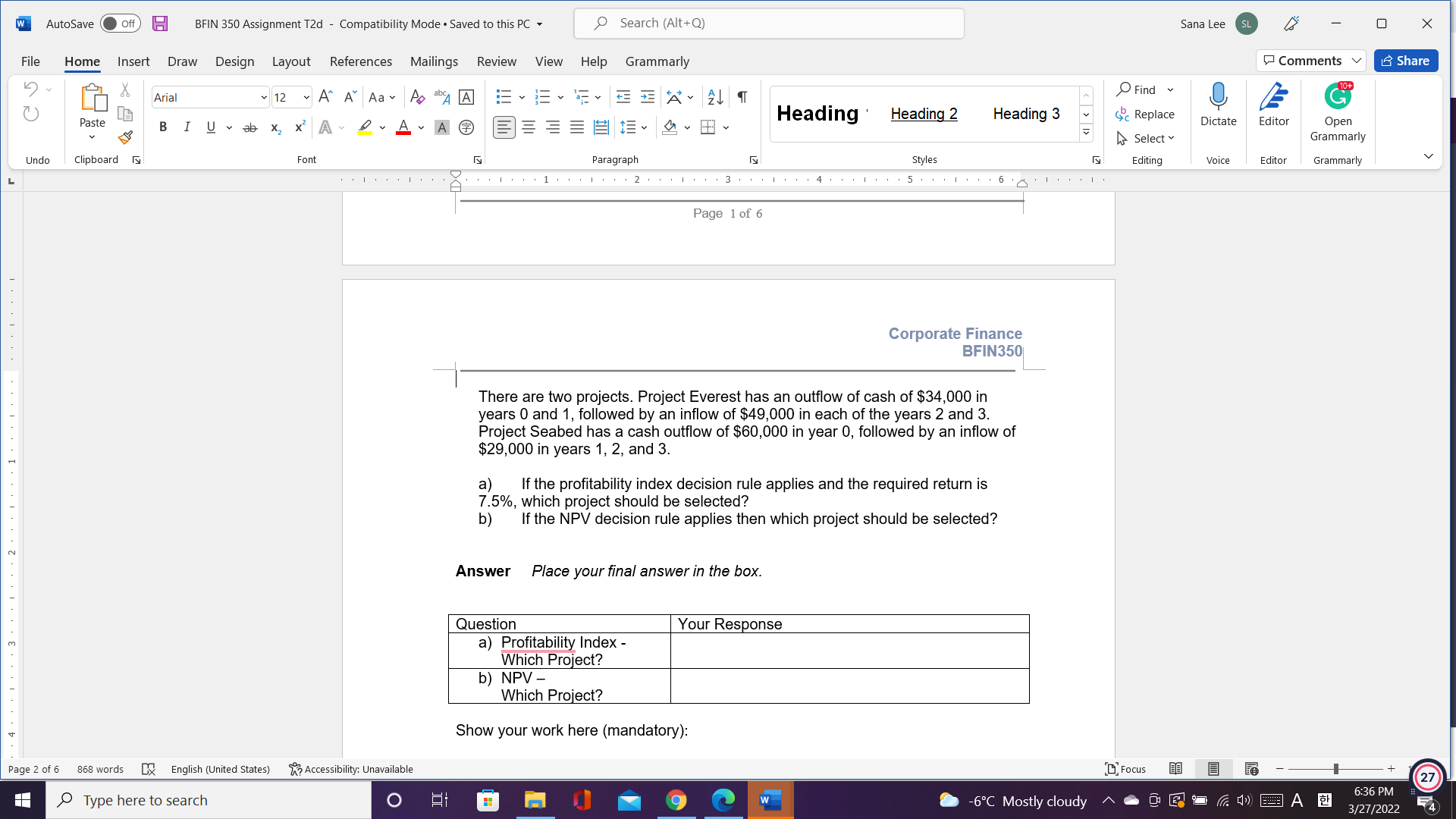Enable Focus mode from the status bar
Screen dimensions: 1456x819
click(1125, 769)
